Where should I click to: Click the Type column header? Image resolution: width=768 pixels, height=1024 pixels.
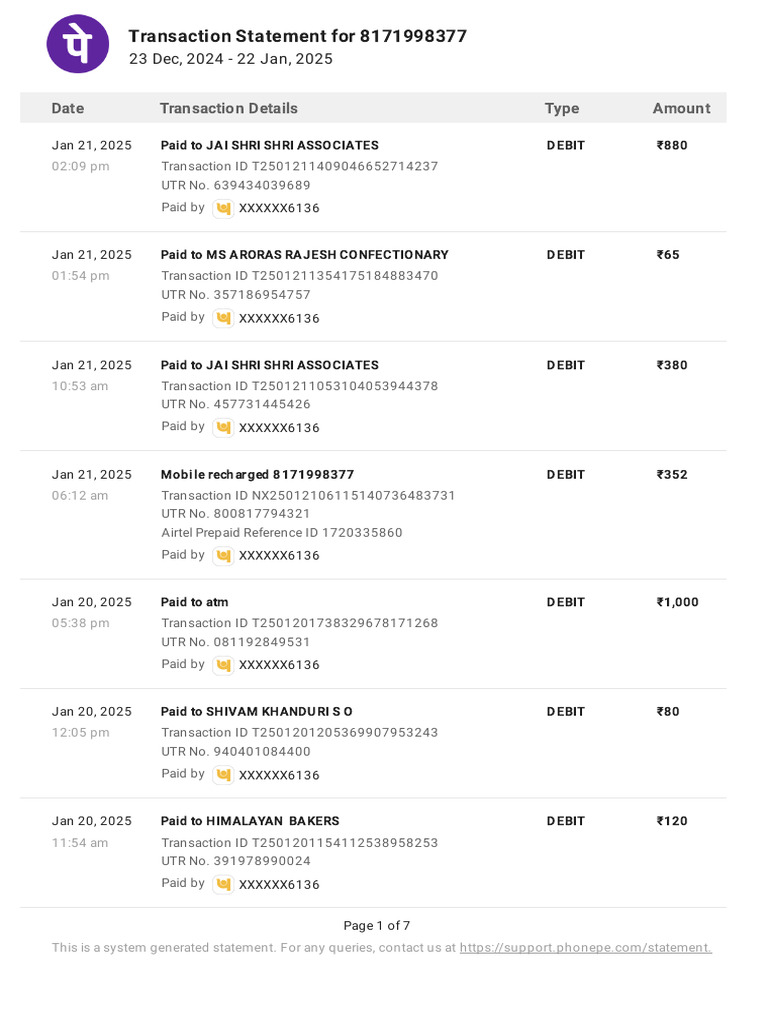coord(561,108)
